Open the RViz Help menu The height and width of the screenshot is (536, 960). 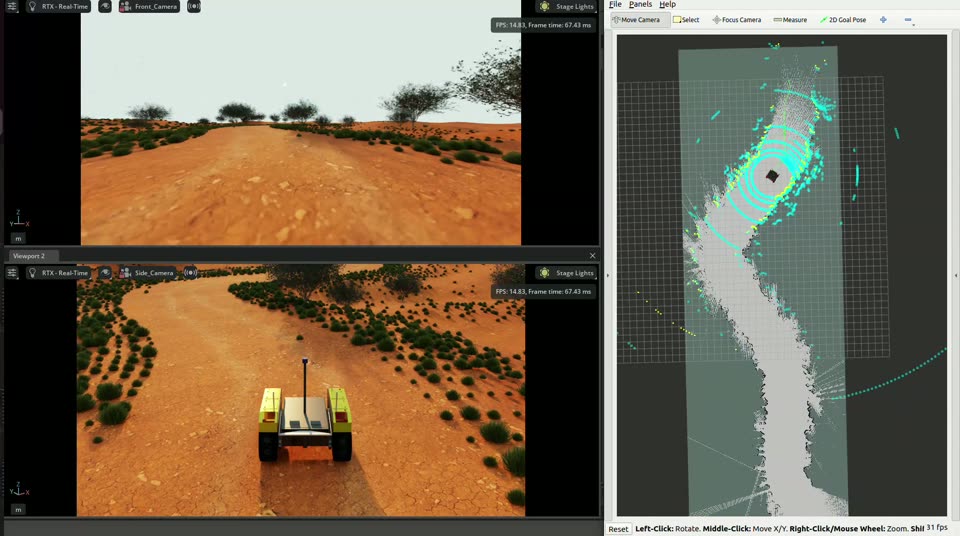[667, 4]
